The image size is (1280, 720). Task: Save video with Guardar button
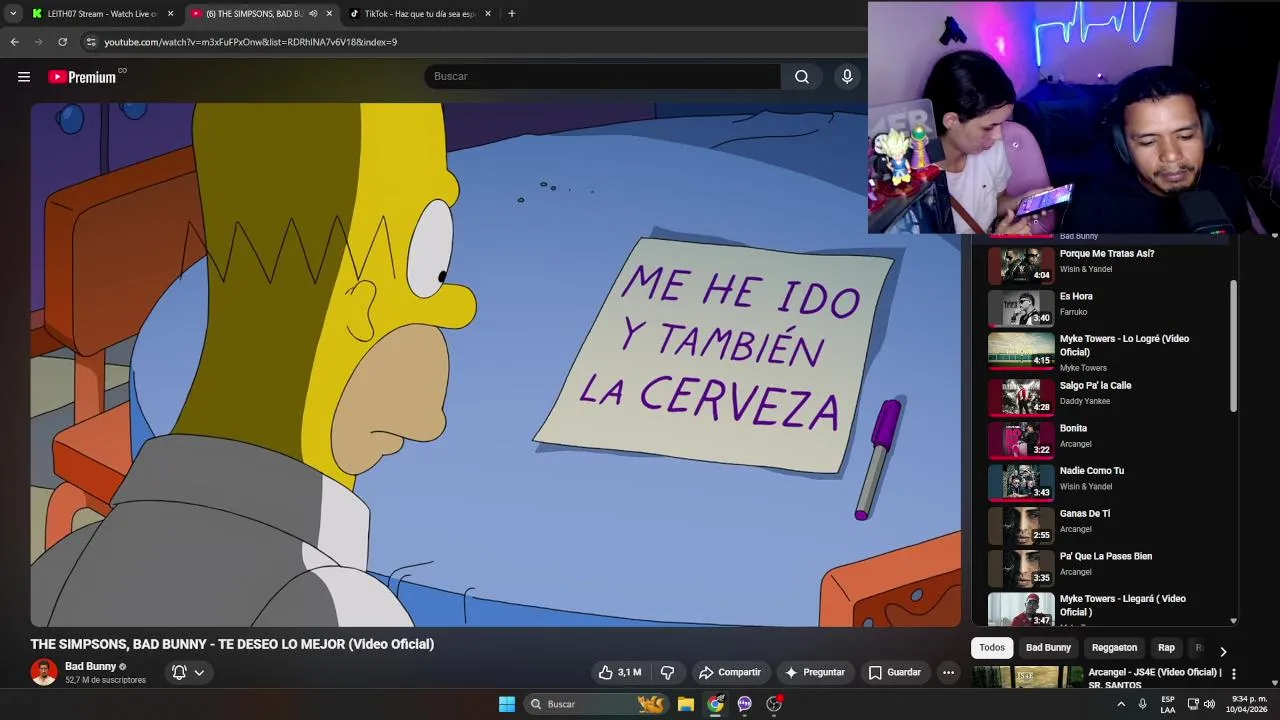[894, 672]
